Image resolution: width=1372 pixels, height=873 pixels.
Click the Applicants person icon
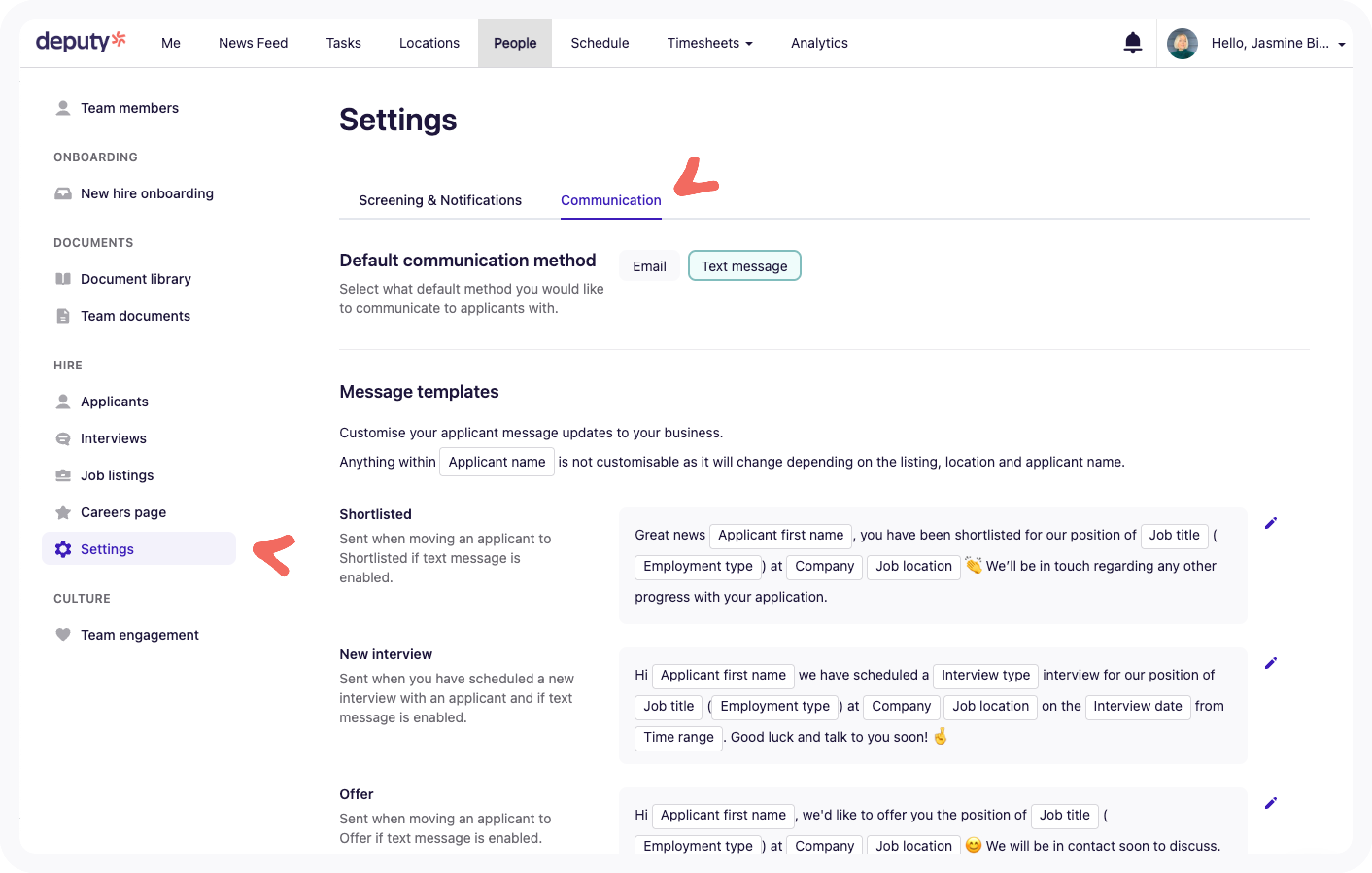[x=63, y=402]
